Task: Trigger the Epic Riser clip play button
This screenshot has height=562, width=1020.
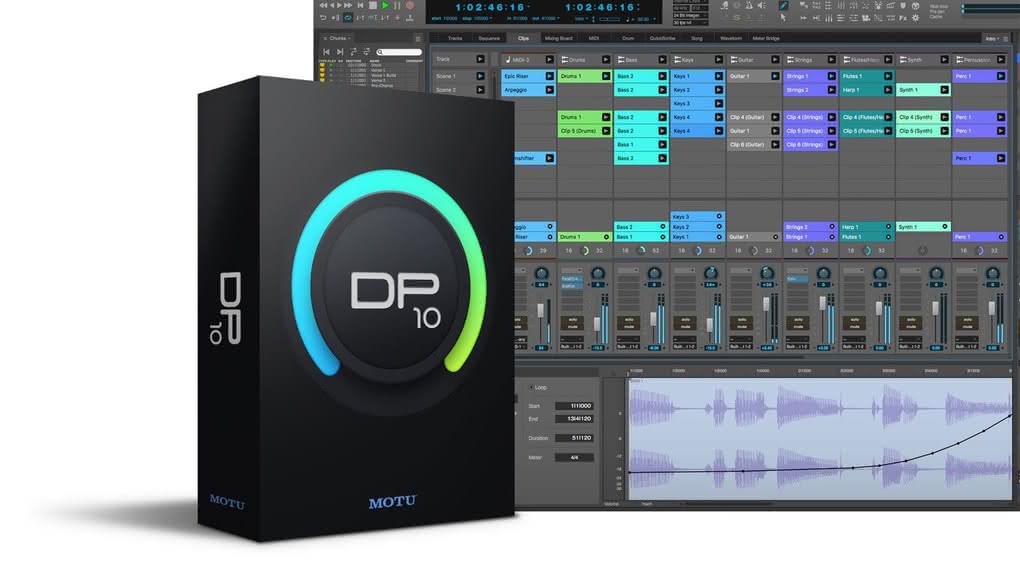Action: tap(549, 76)
